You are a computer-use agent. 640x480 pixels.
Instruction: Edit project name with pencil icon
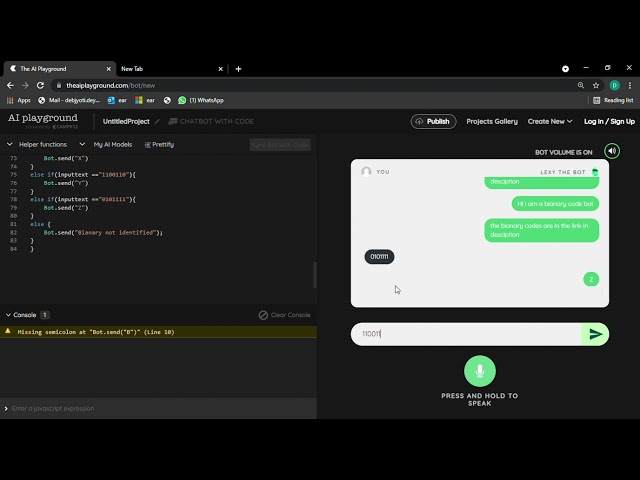157,122
